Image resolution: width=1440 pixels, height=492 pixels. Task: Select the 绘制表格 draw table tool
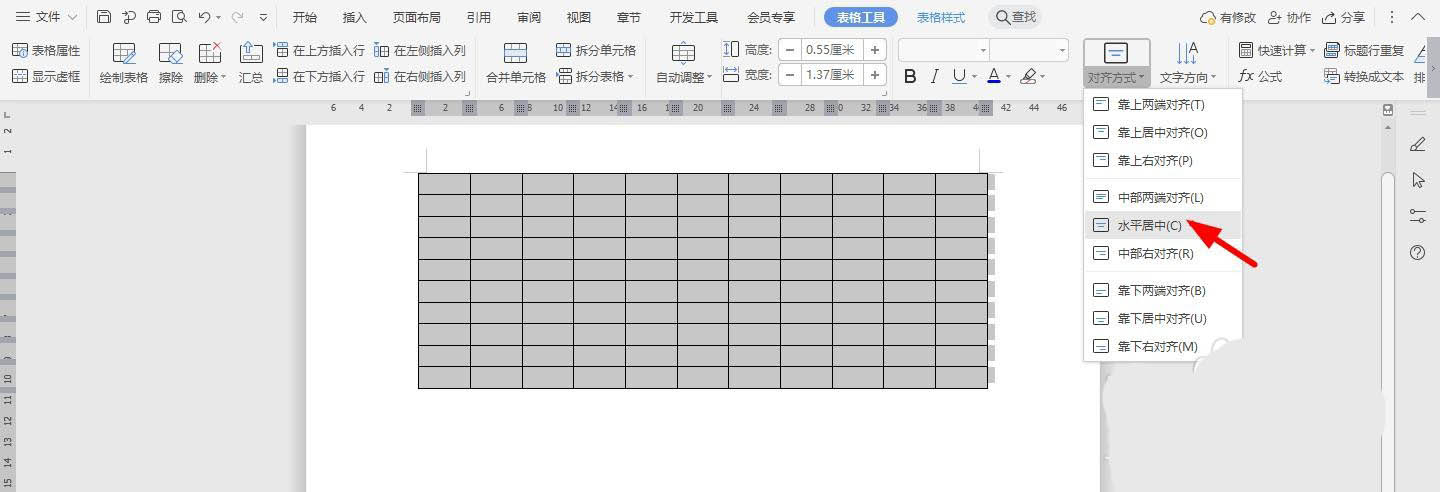(124, 63)
